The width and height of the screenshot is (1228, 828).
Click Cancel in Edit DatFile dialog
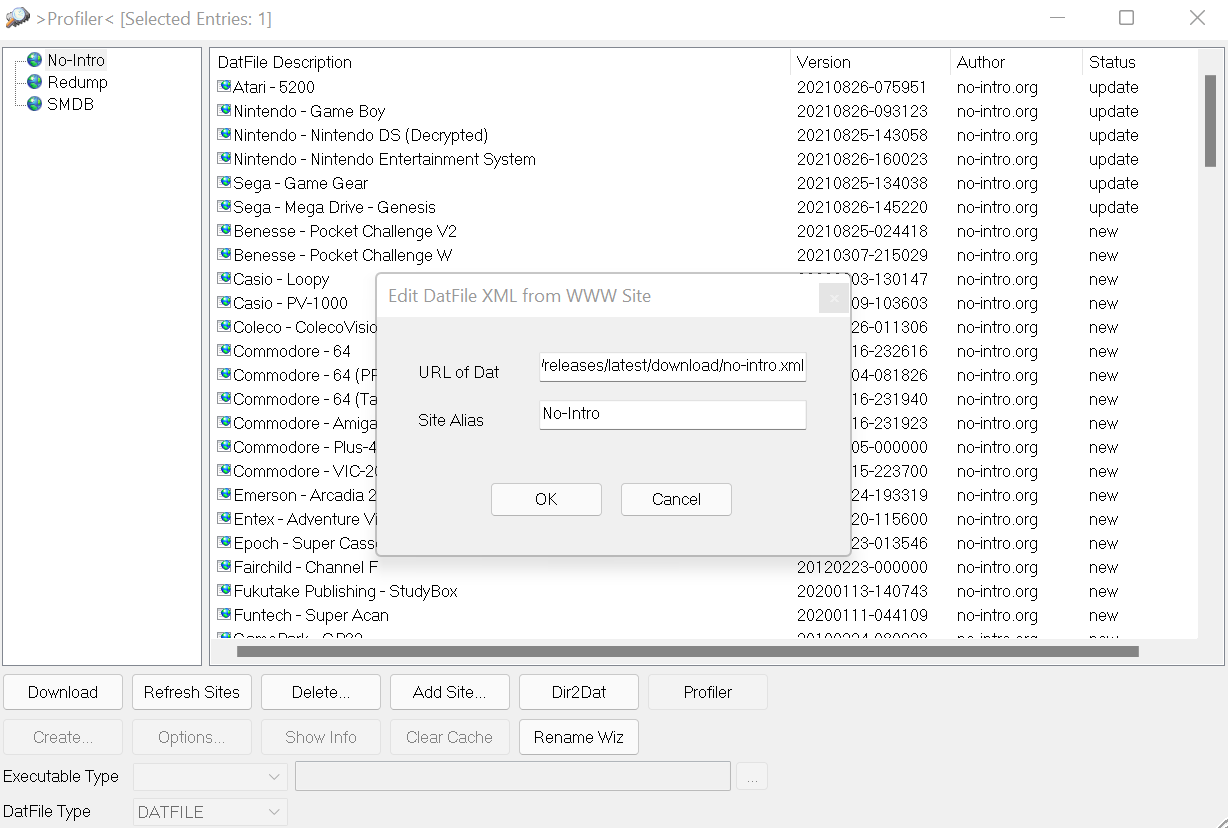(676, 499)
